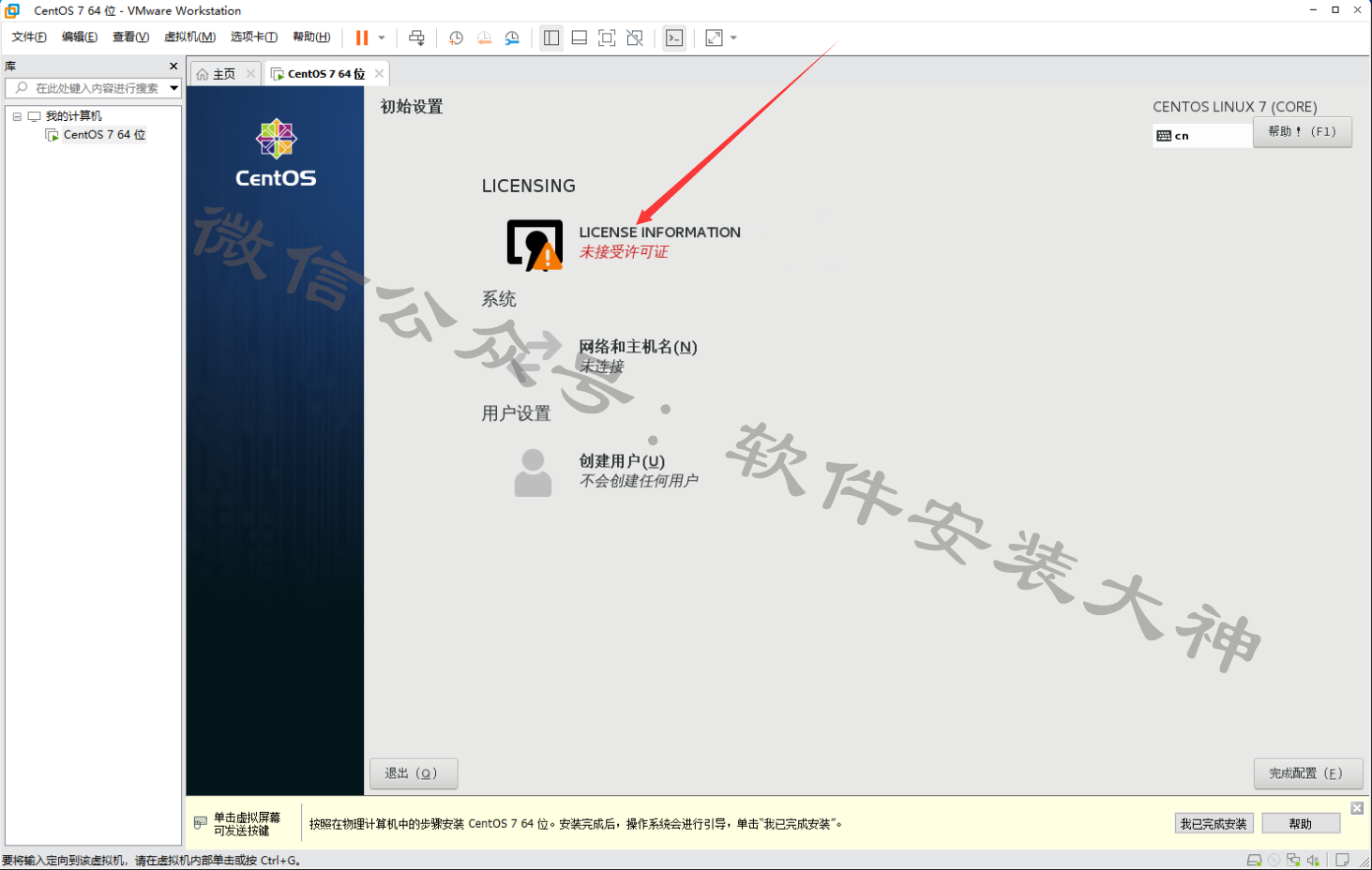Send Ctrl+Alt+Del to the virtual machine
Viewport: 1372px width, 870px height.
pos(416,37)
